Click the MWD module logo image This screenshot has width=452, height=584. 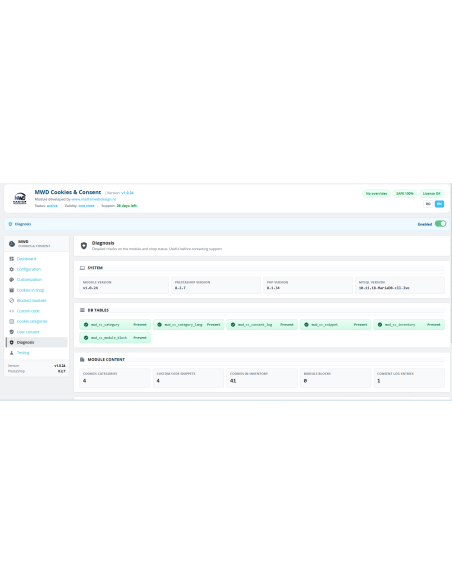tap(20, 198)
